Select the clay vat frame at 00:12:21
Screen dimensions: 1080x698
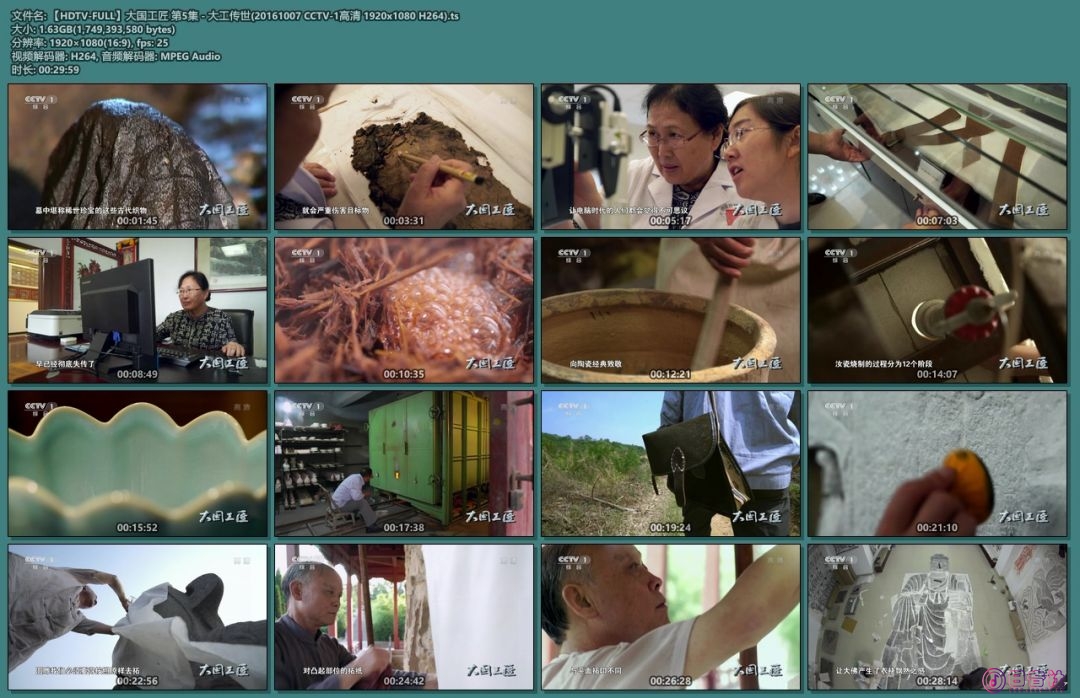click(671, 310)
